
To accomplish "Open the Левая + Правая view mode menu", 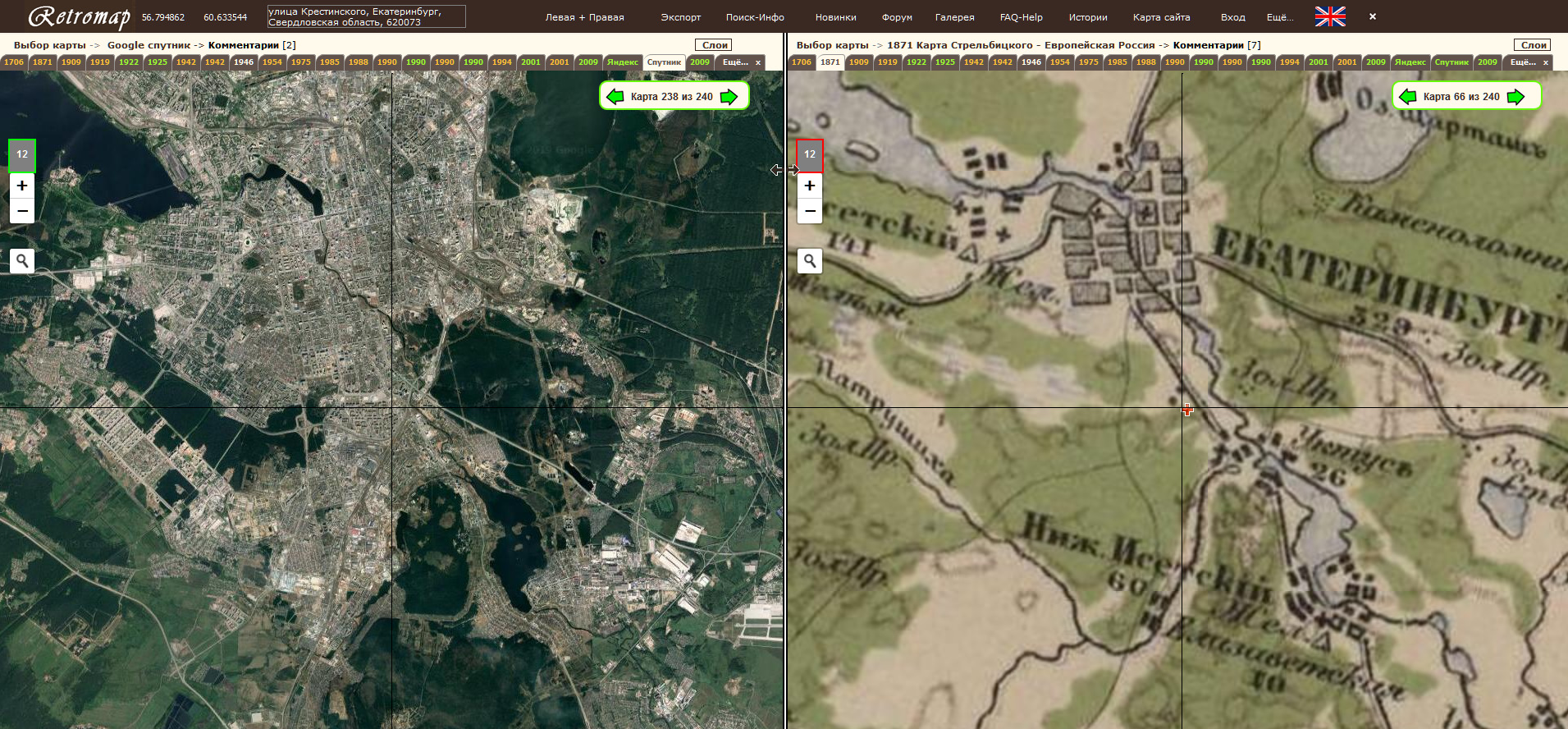I will [x=584, y=17].
